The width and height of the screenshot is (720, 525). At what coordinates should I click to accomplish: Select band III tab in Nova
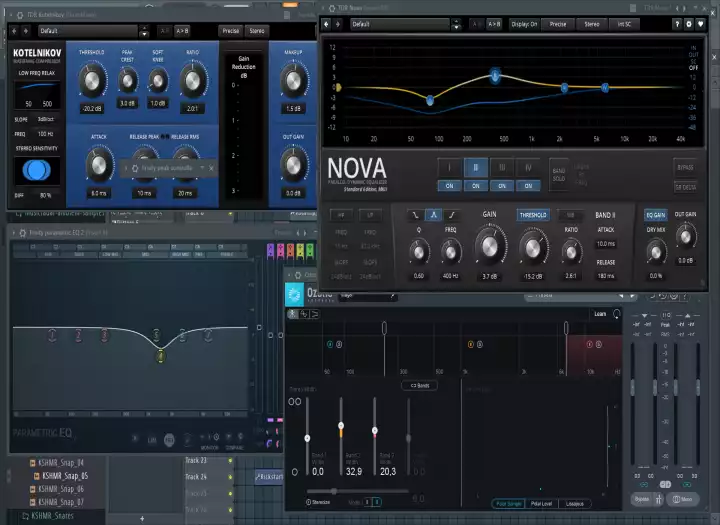502,168
